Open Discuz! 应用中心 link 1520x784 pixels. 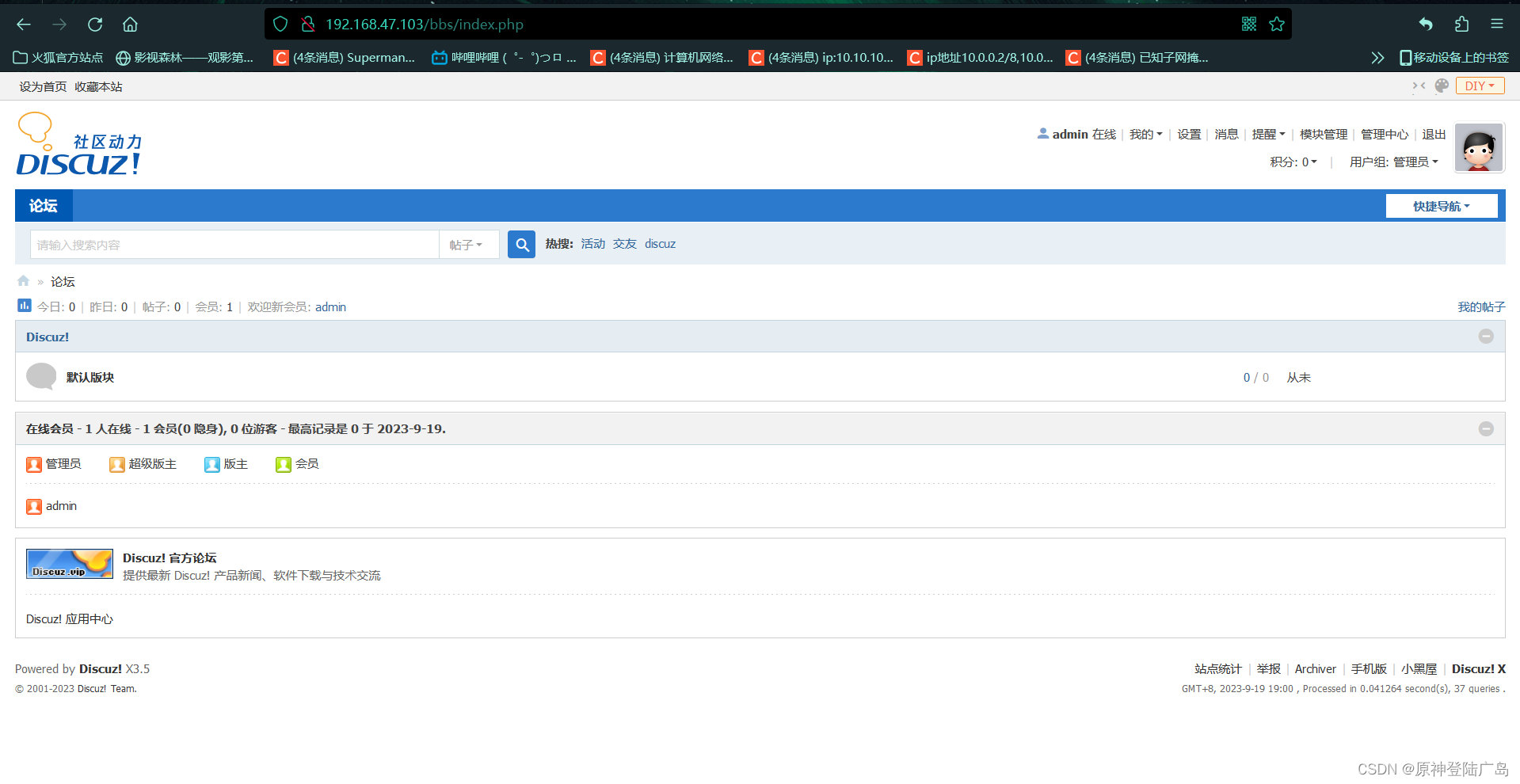tap(70, 619)
